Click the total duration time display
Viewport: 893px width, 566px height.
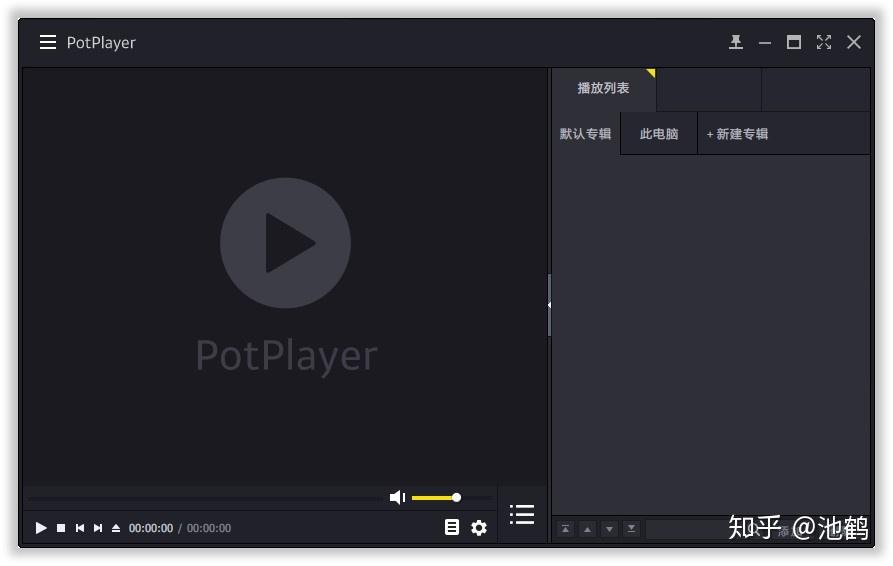pos(209,528)
